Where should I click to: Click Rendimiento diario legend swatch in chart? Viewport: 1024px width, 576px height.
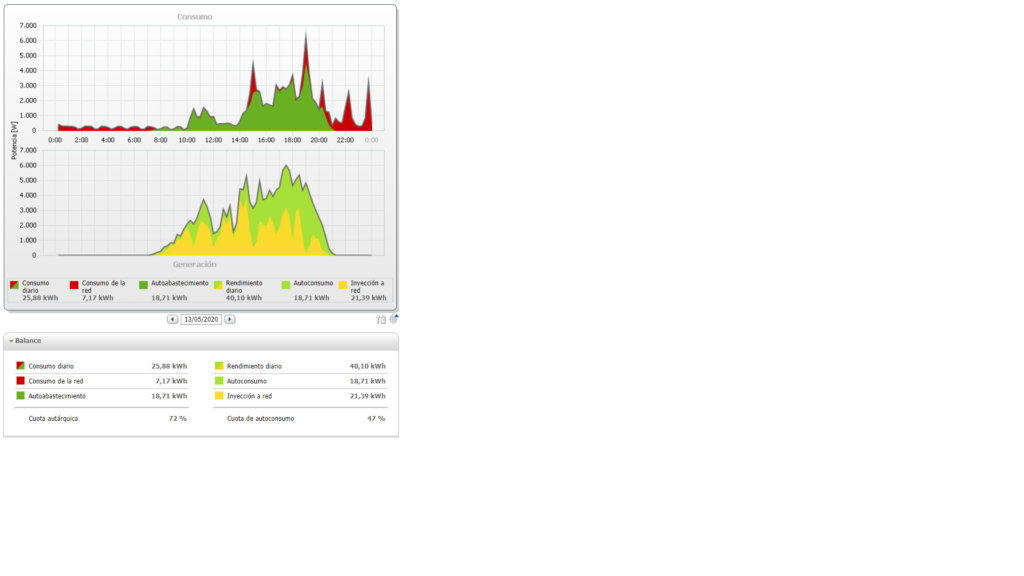(x=218, y=285)
